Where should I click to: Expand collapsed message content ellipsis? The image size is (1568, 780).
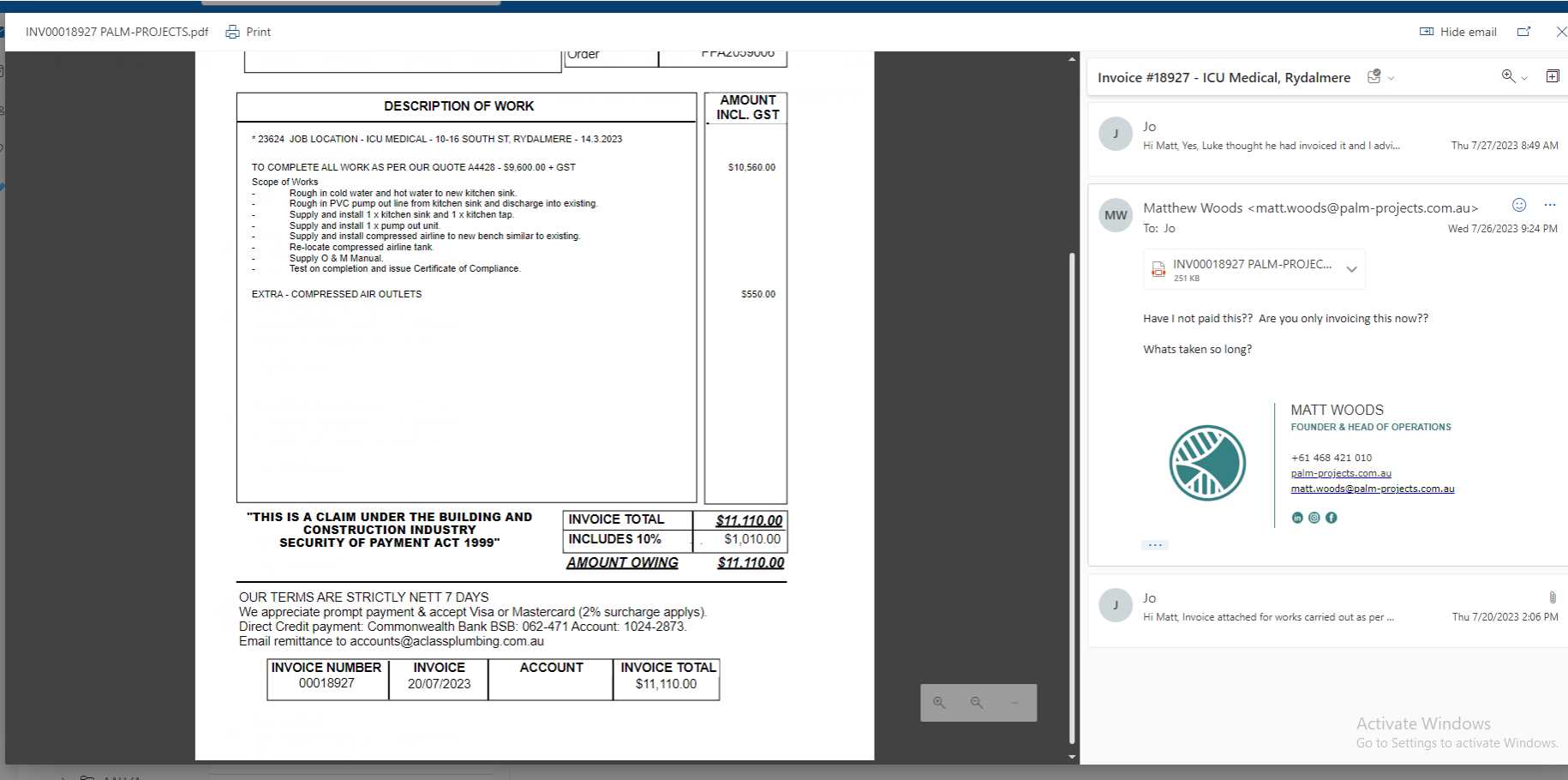pyautogui.click(x=1155, y=545)
